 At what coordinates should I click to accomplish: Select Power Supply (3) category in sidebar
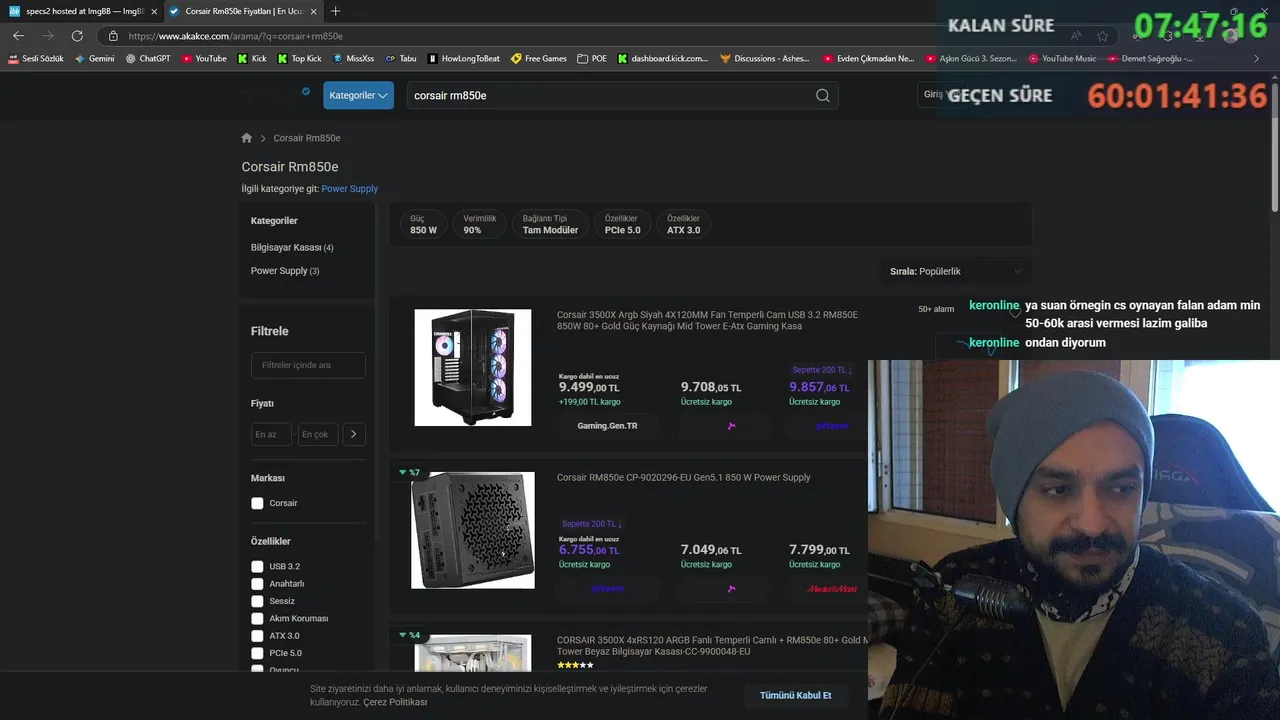[285, 271]
